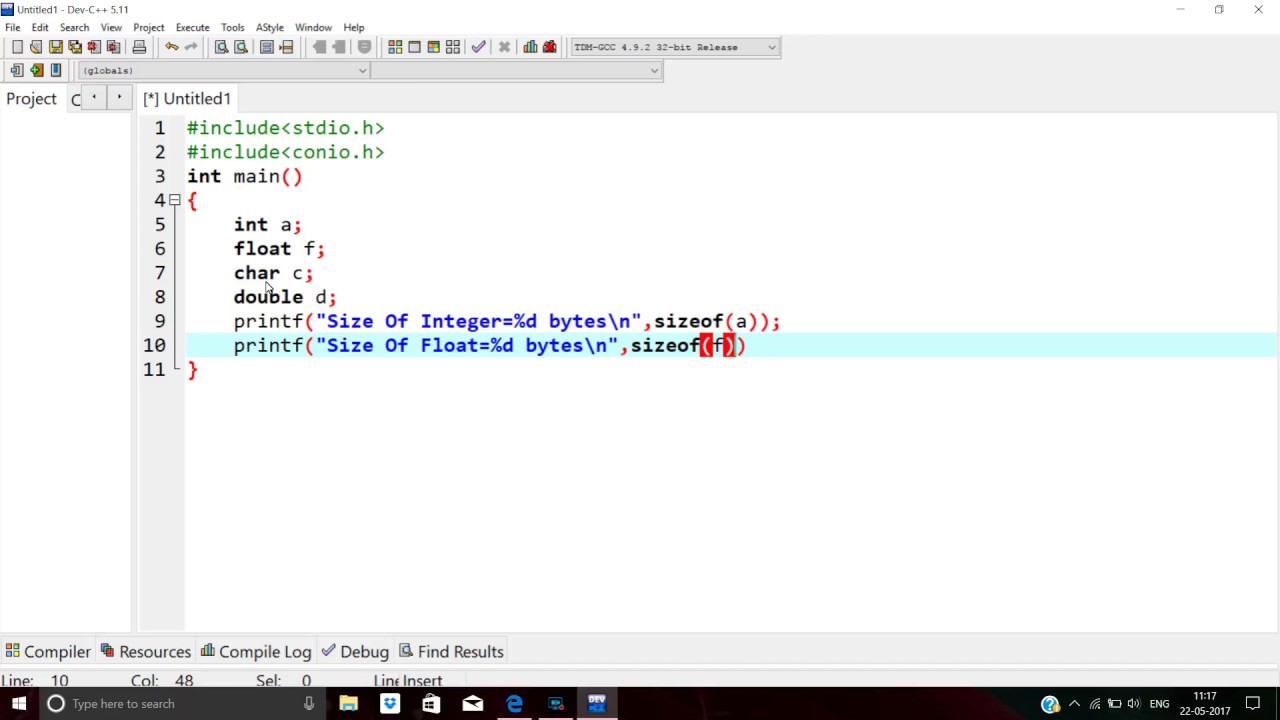Expand the function list dropdown beside globals

pyautogui.click(x=652, y=70)
